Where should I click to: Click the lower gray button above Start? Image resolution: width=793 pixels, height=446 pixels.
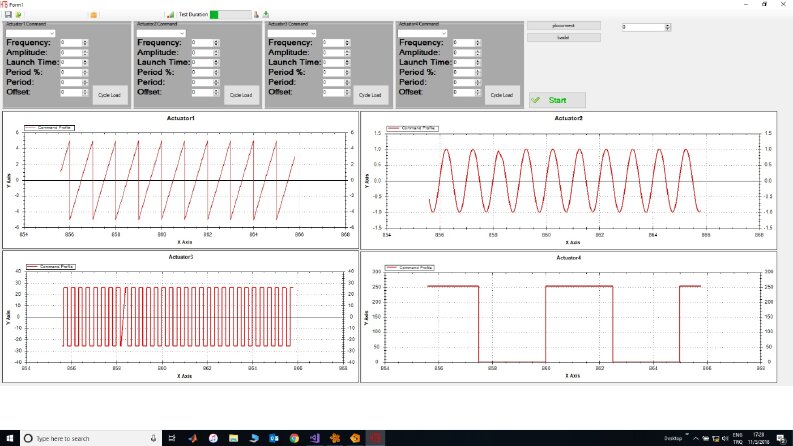pyautogui.click(x=563, y=37)
